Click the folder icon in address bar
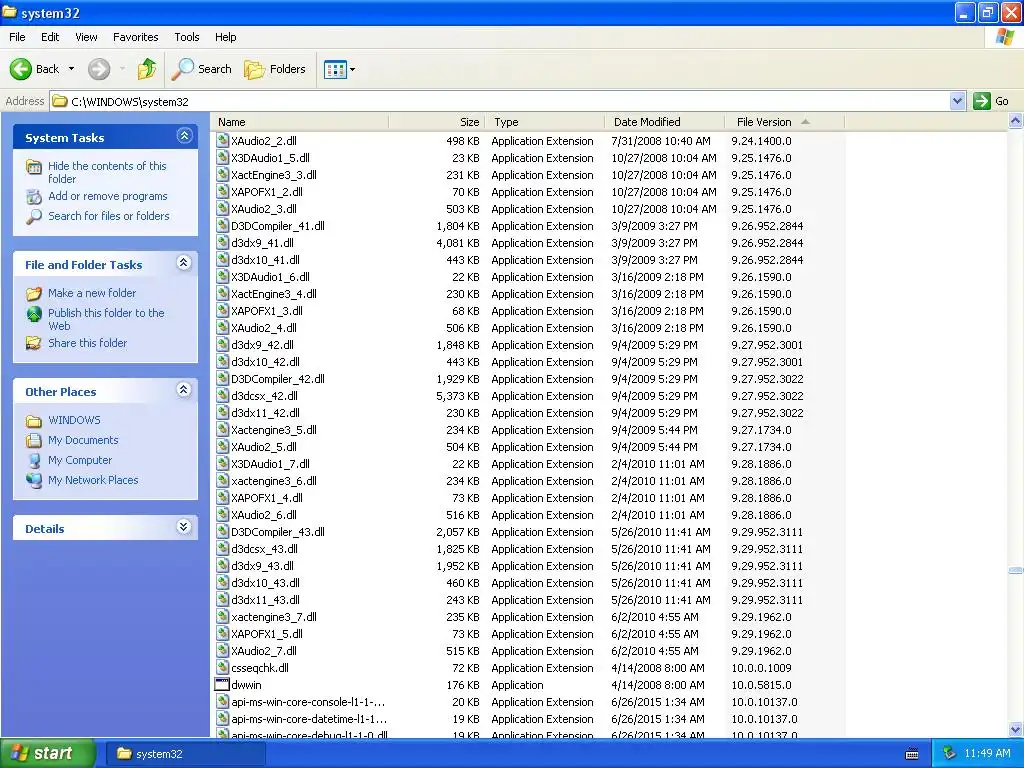 [x=60, y=101]
